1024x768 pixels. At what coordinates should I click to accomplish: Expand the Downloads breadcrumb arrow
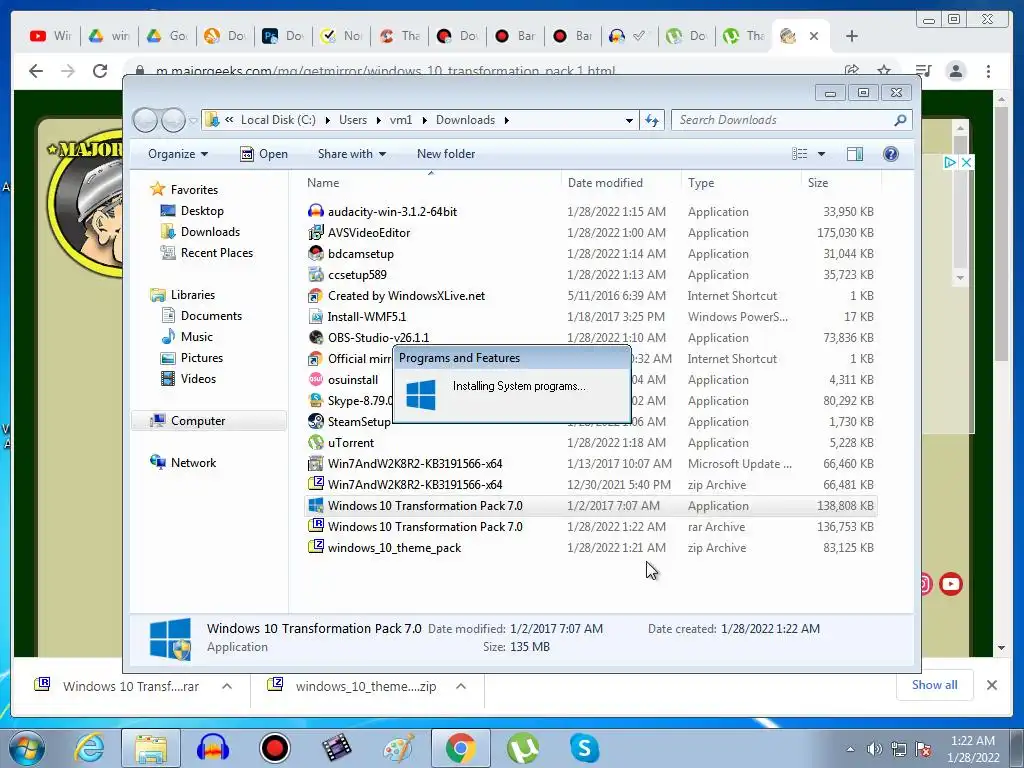point(507,120)
